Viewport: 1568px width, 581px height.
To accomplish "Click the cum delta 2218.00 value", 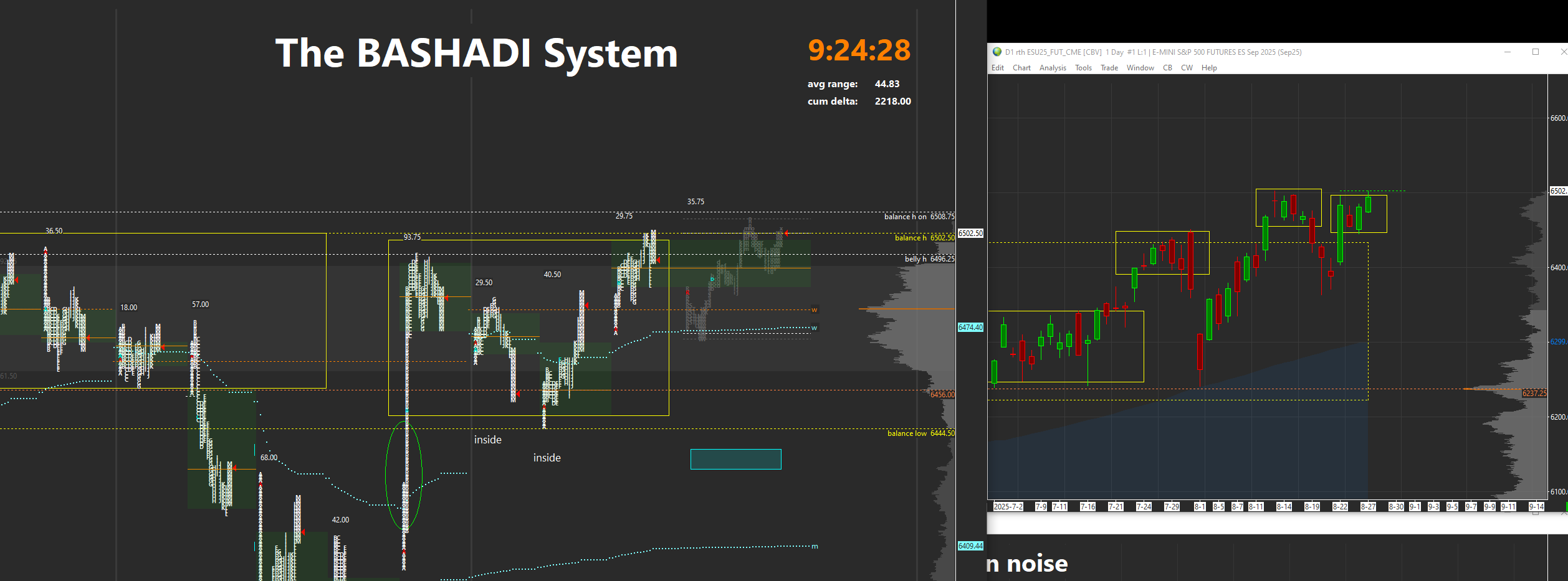I will coord(892,102).
